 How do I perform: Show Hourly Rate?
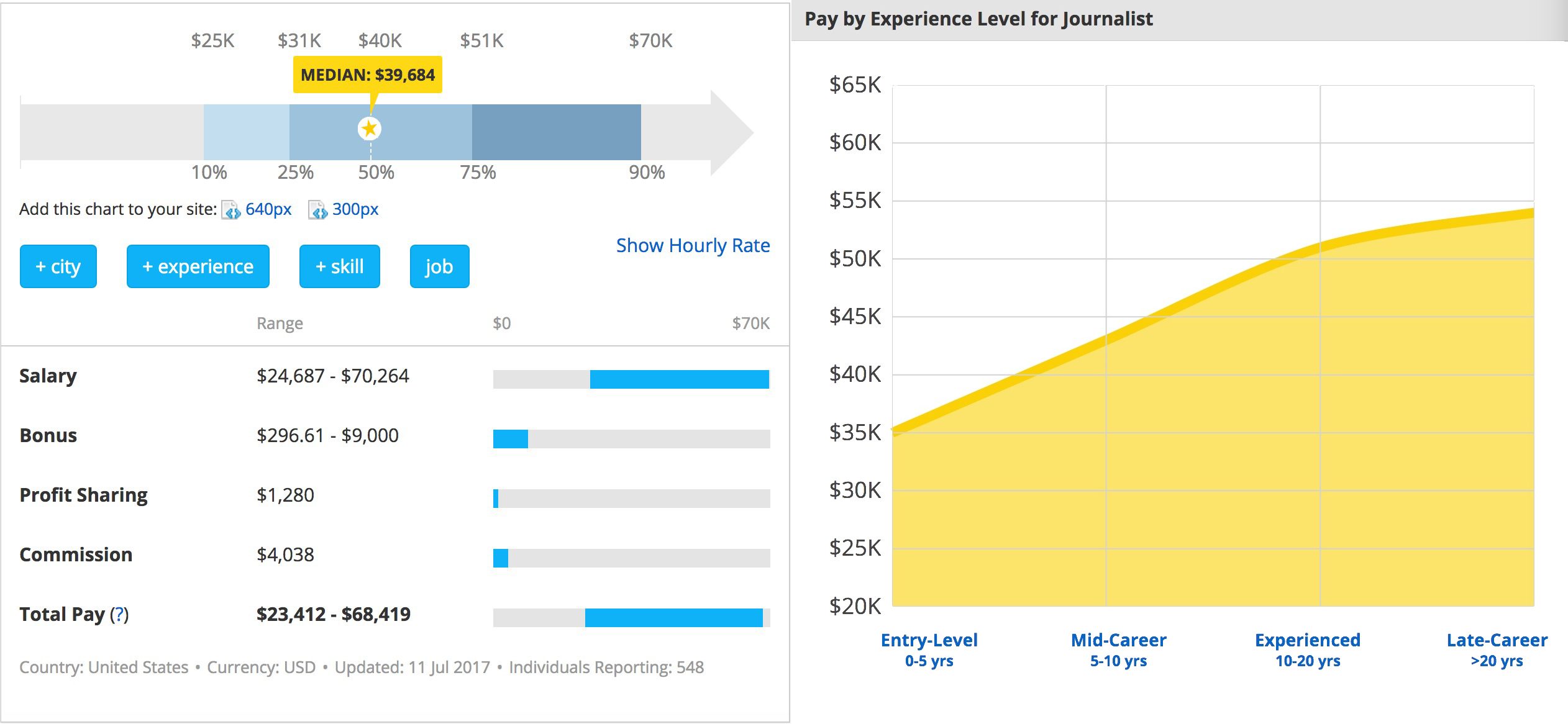point(693,245)
